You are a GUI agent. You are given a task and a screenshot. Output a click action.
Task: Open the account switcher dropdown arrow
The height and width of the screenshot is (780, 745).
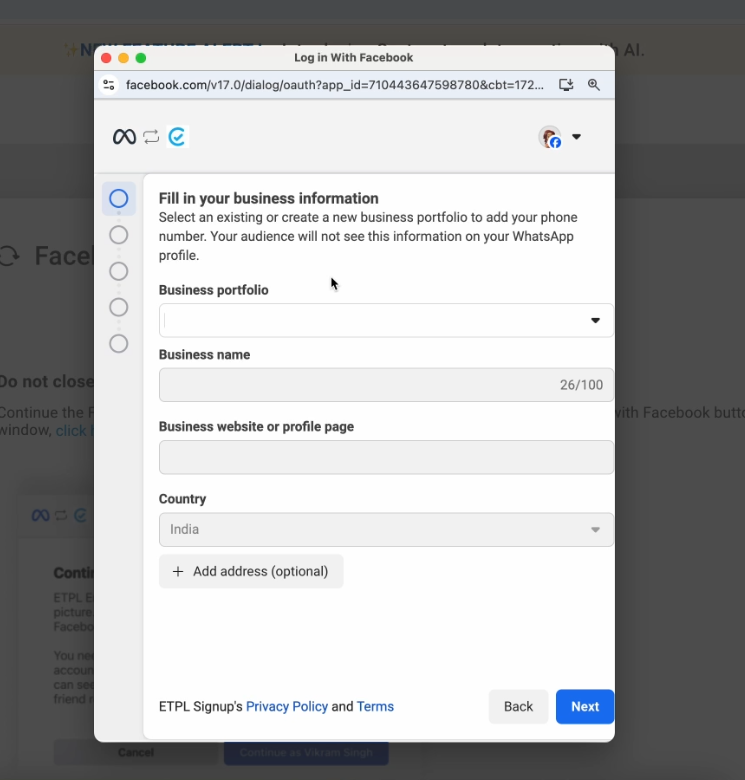[576, 136]
